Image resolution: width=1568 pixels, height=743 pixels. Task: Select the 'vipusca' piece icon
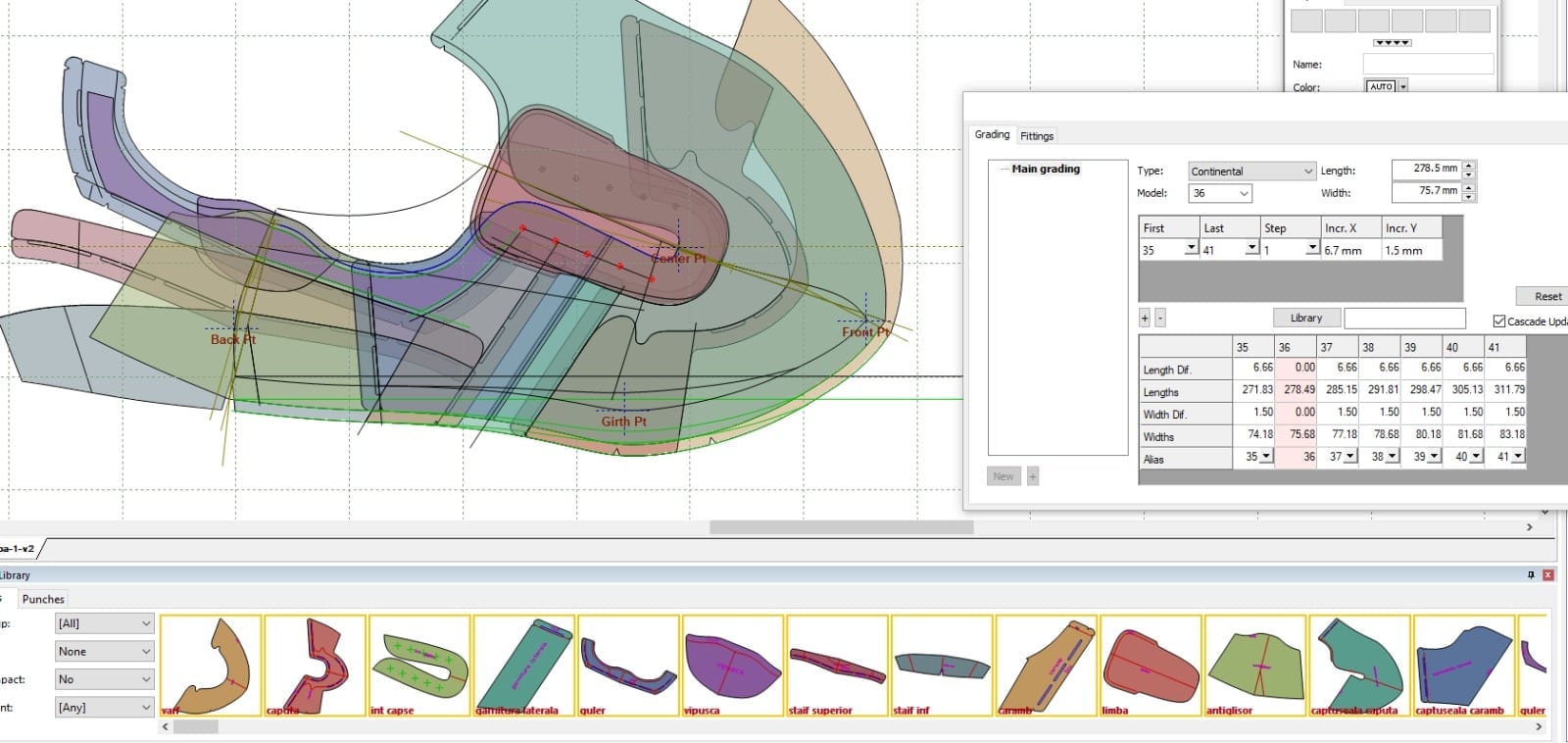pyautogui.click(x=733, y=665)
